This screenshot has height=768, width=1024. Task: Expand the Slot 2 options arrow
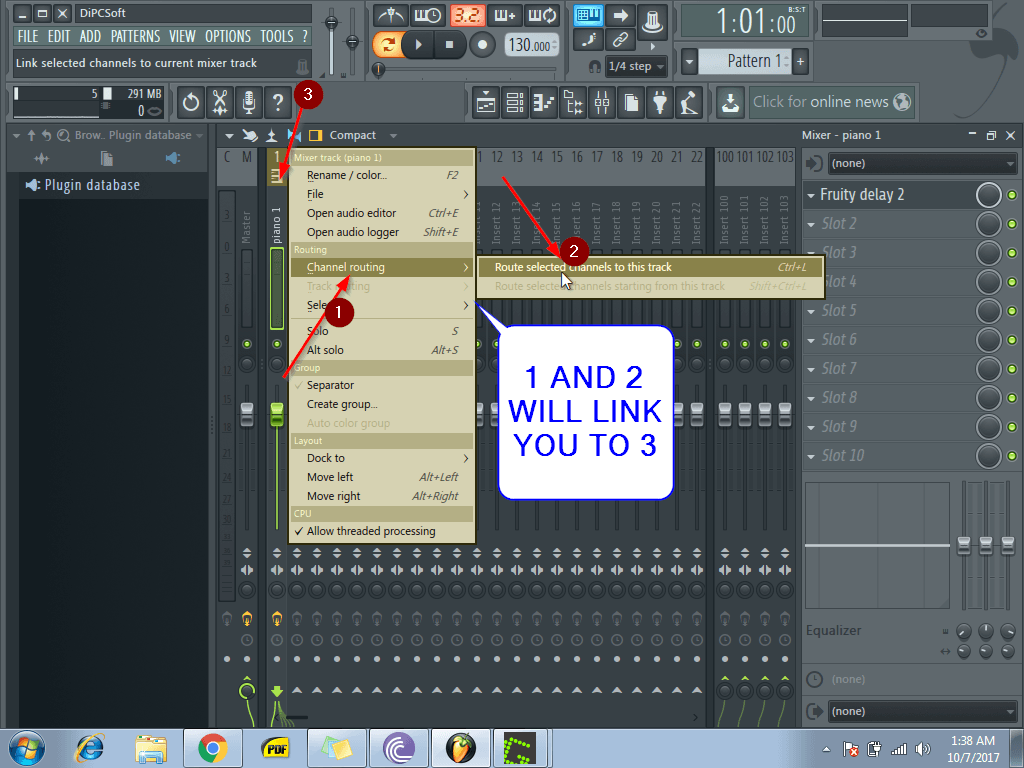click(811, 225)
